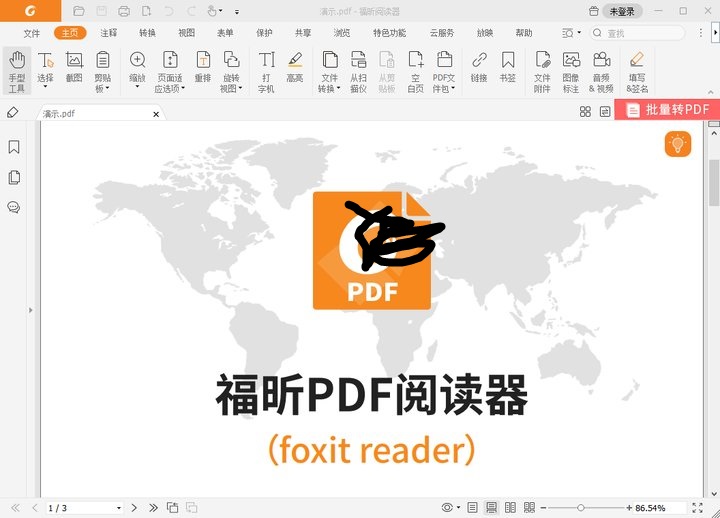The height and width of the screenshot is (518, 720).
Task: Activate the Select (选择) text tool
Action: click(45, 69)
